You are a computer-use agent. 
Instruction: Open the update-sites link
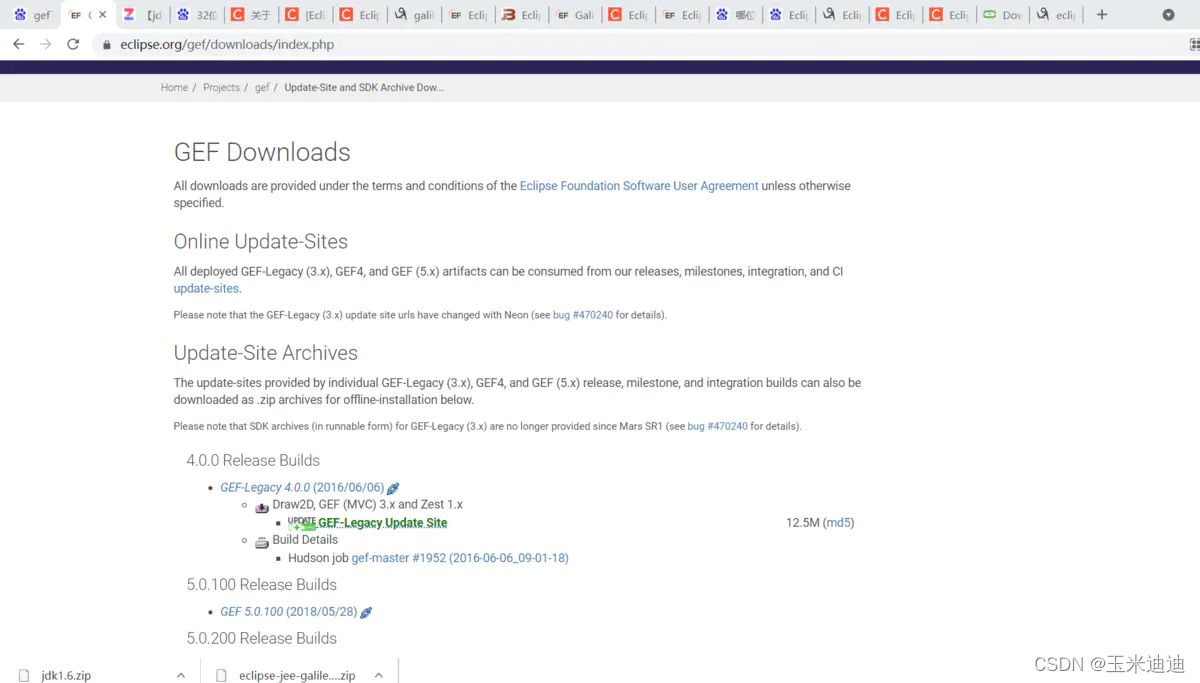tap(206, 289)
